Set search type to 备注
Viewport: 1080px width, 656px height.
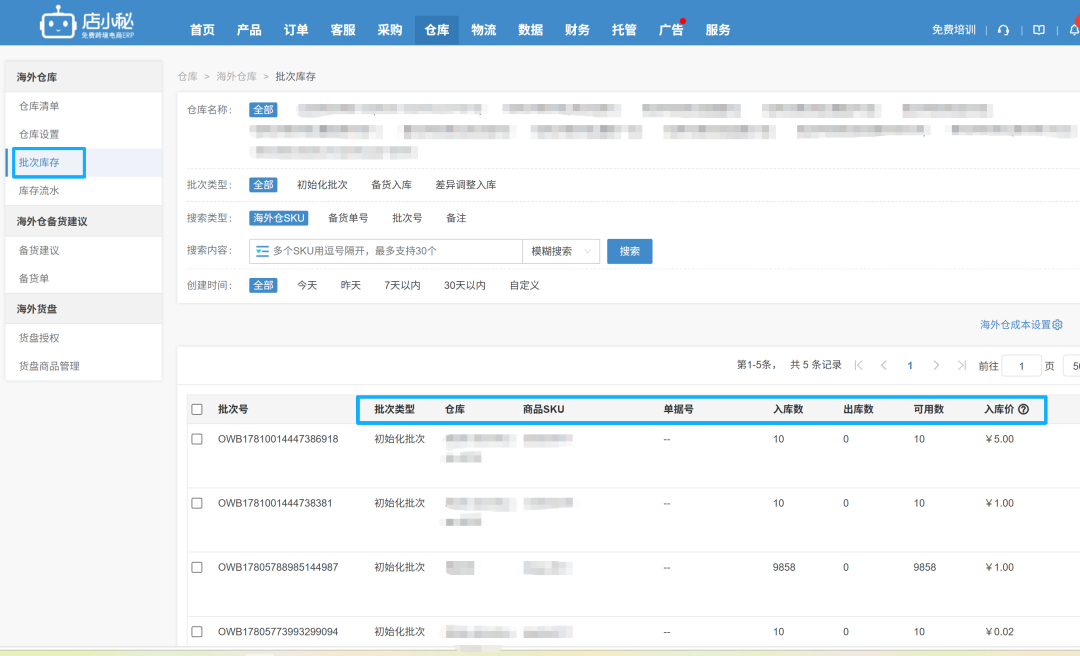click(x=456, y=218)
